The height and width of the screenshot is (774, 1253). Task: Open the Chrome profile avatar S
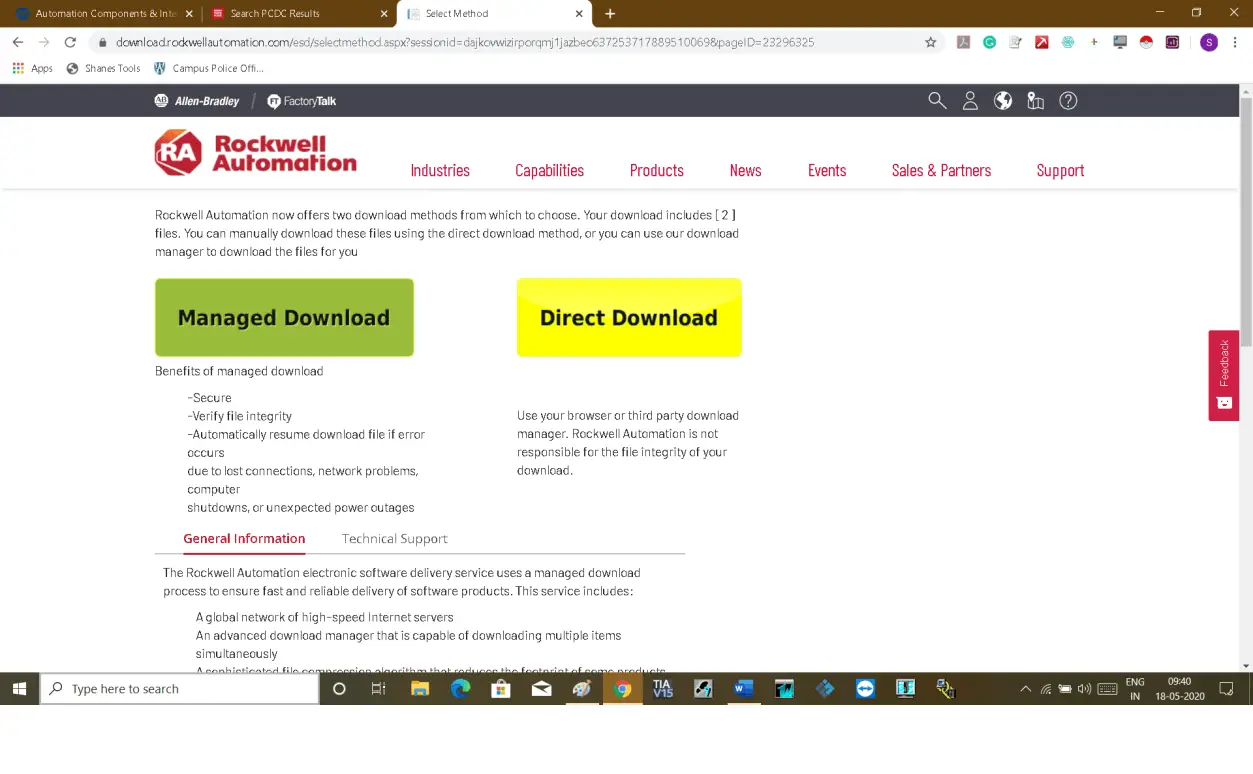(x=1209, y=42)
